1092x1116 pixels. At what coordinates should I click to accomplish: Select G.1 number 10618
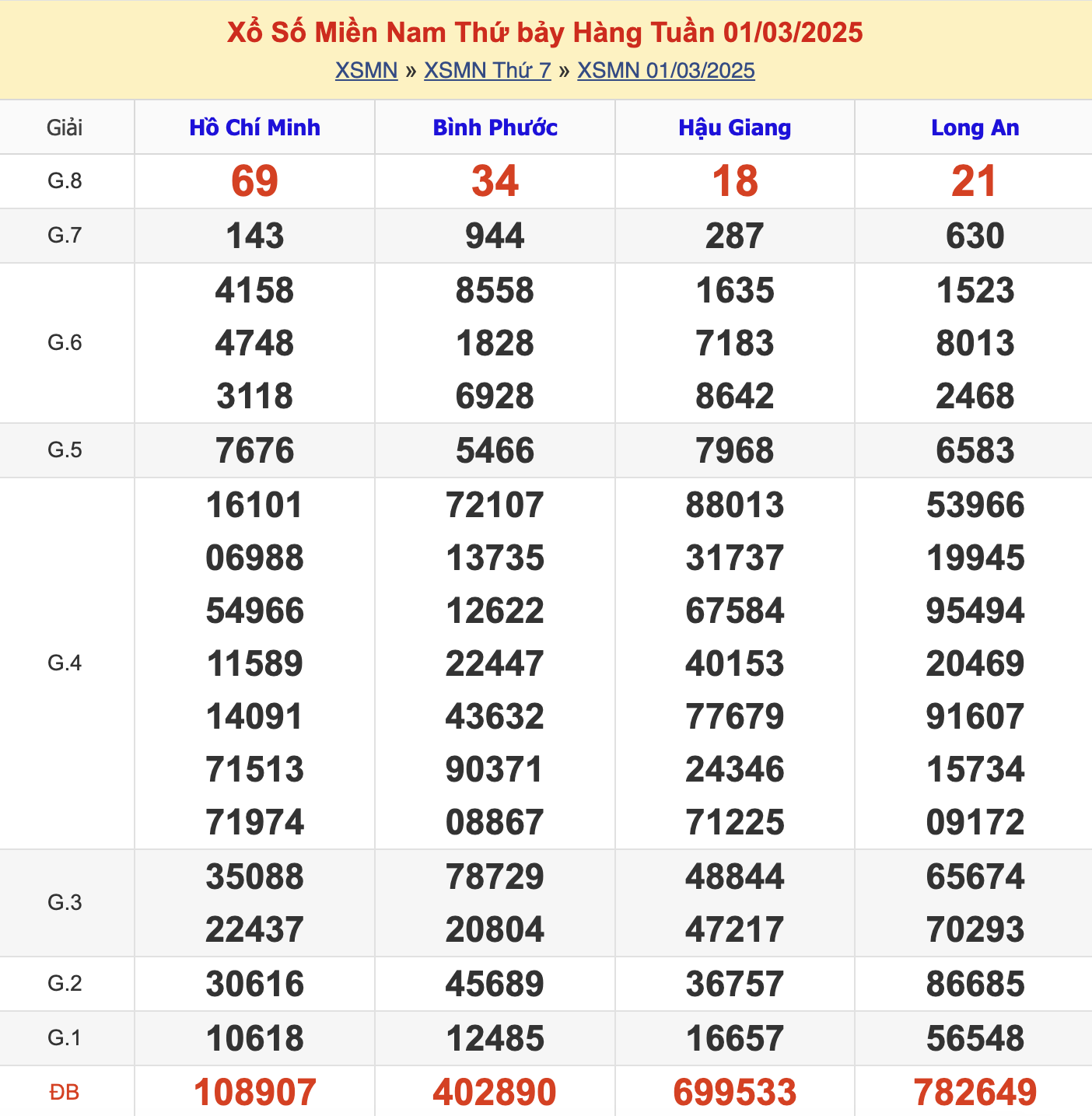pyautogui.click(x=254, y=1039)
